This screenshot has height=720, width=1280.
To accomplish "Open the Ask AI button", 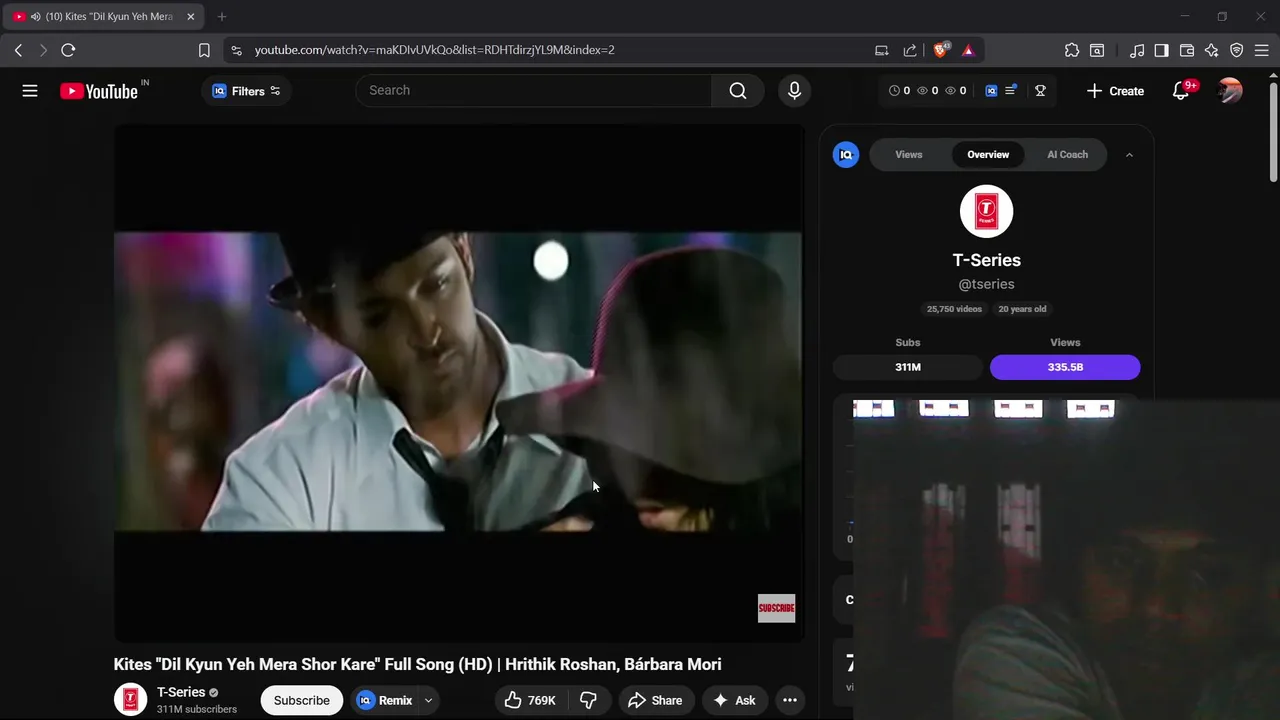I will 734,700.
